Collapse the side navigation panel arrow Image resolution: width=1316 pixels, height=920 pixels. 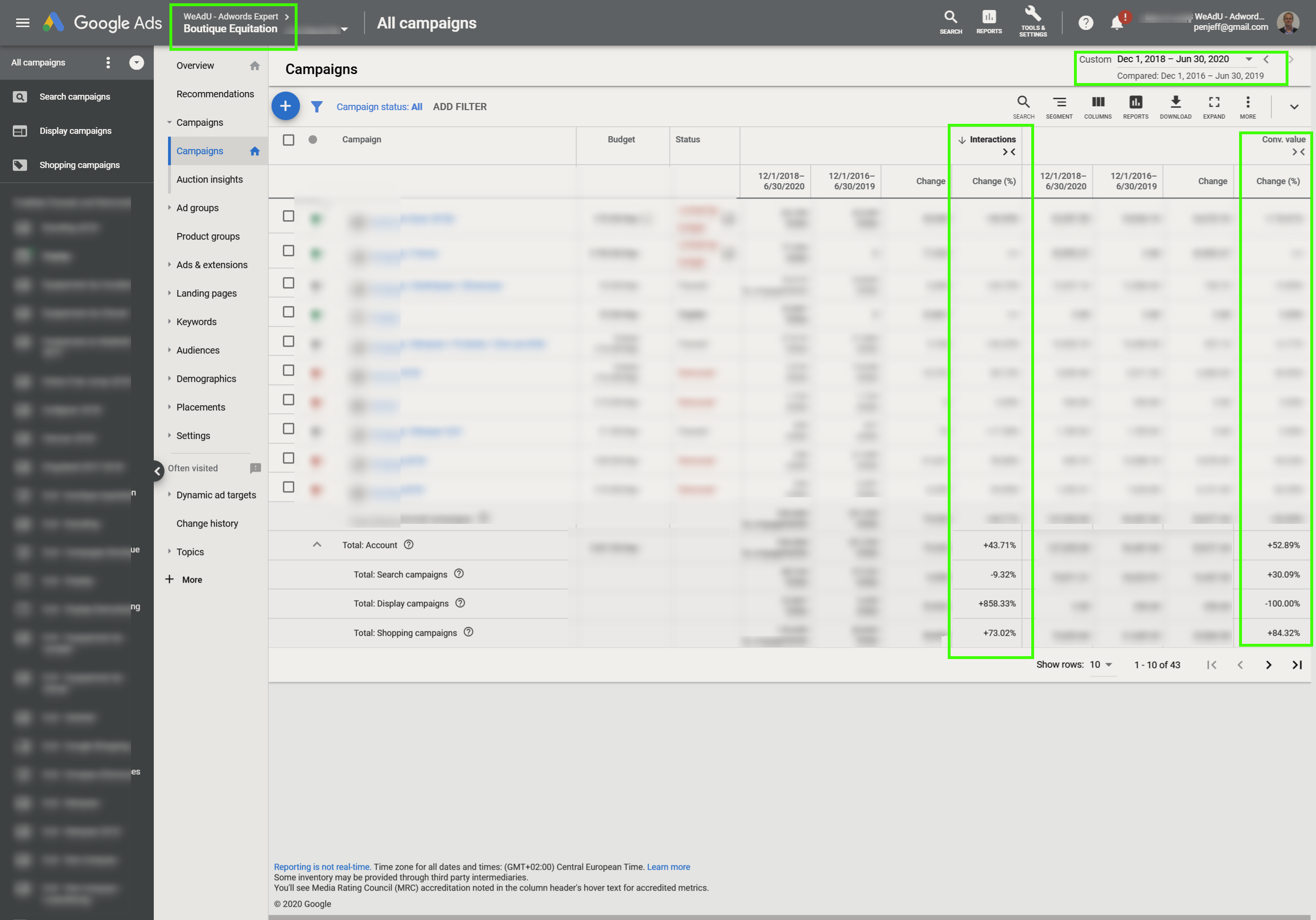[x=157, y=471]
